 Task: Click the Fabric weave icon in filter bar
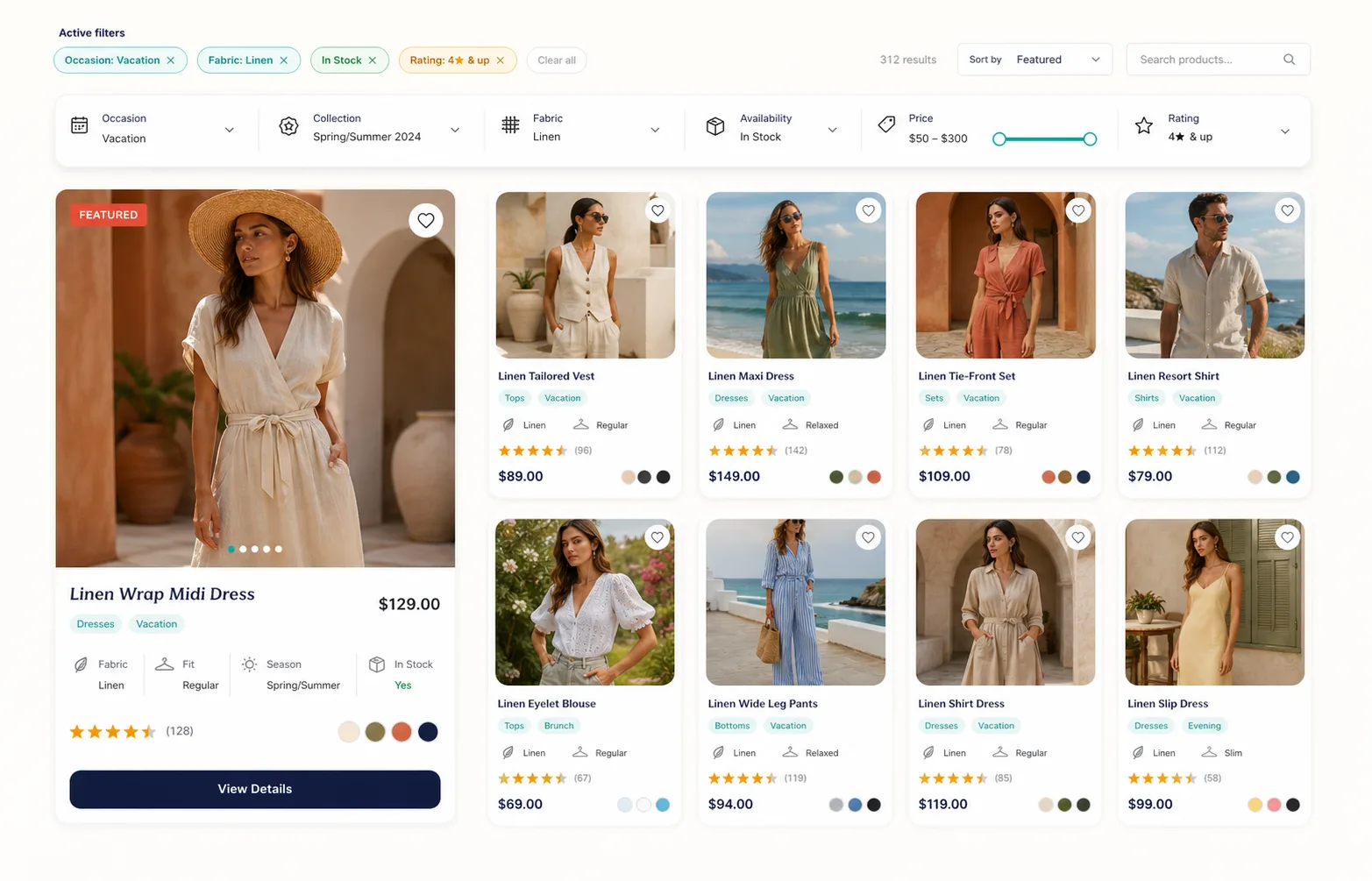tap(511, 125)
